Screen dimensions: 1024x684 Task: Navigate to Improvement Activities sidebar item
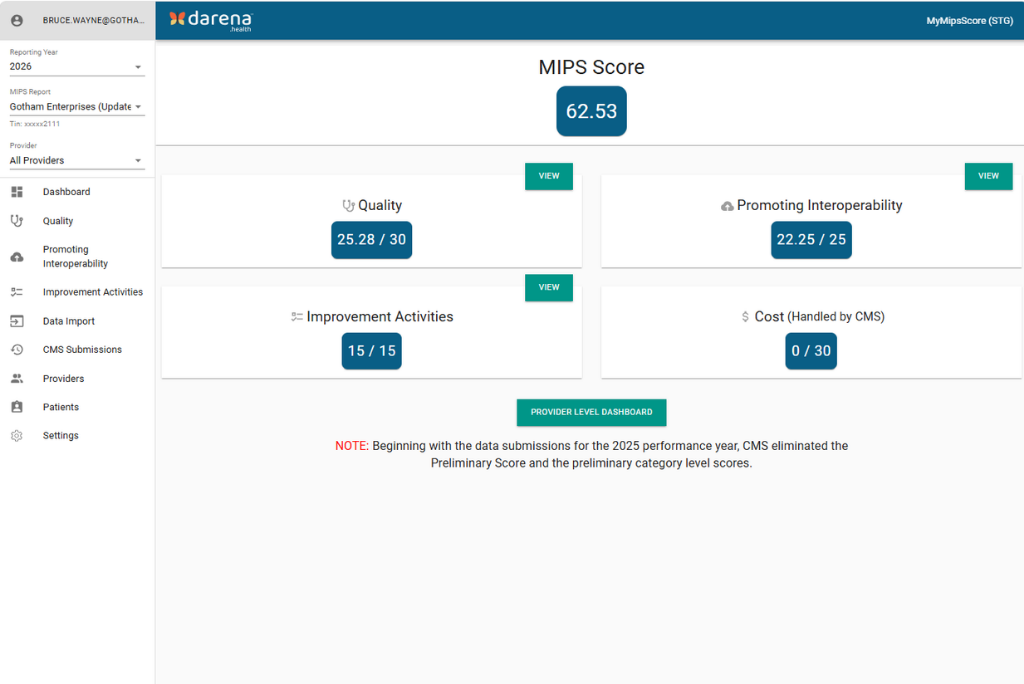[77, 292]
